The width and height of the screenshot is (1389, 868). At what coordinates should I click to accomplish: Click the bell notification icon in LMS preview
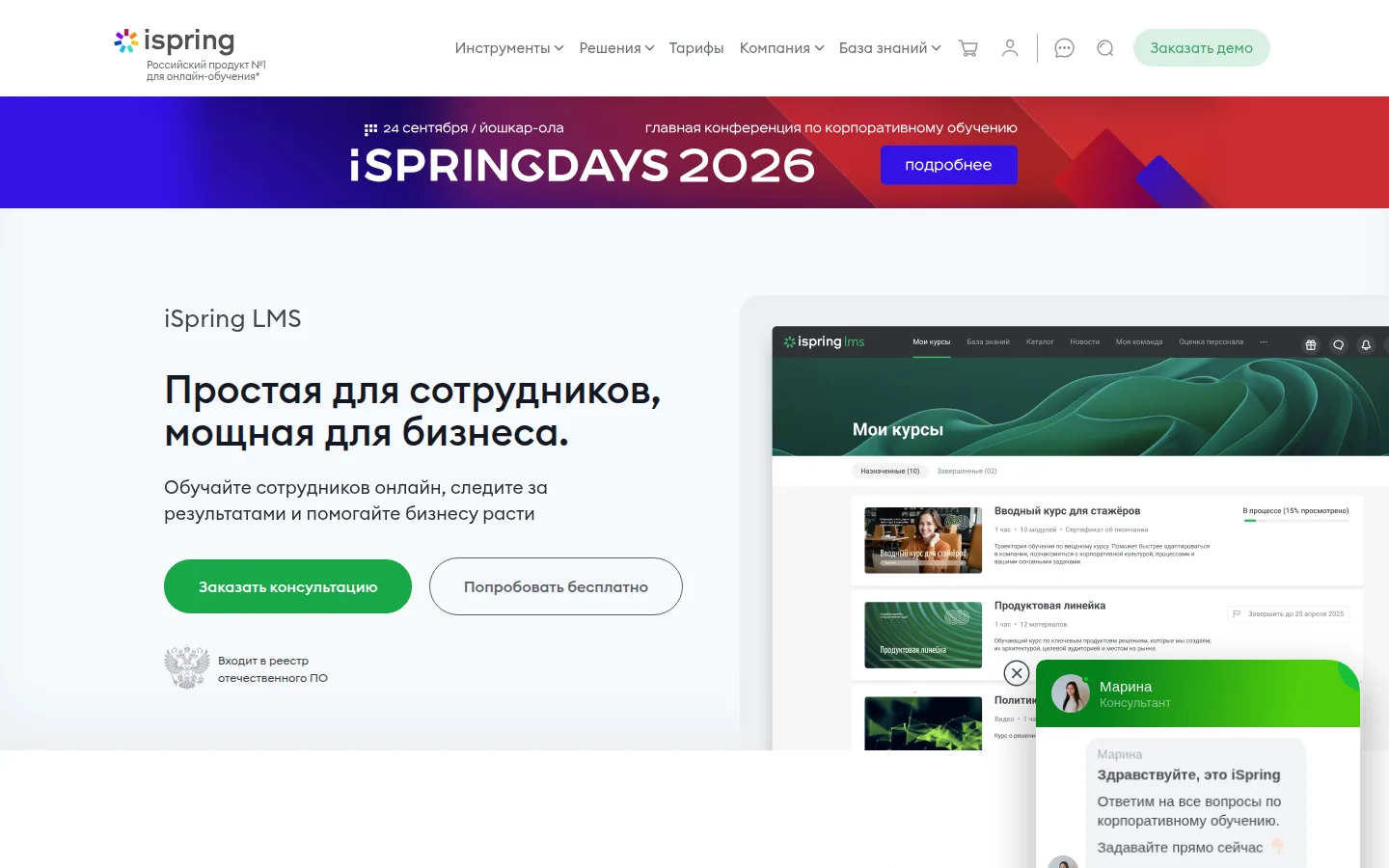pos(1366,344)
